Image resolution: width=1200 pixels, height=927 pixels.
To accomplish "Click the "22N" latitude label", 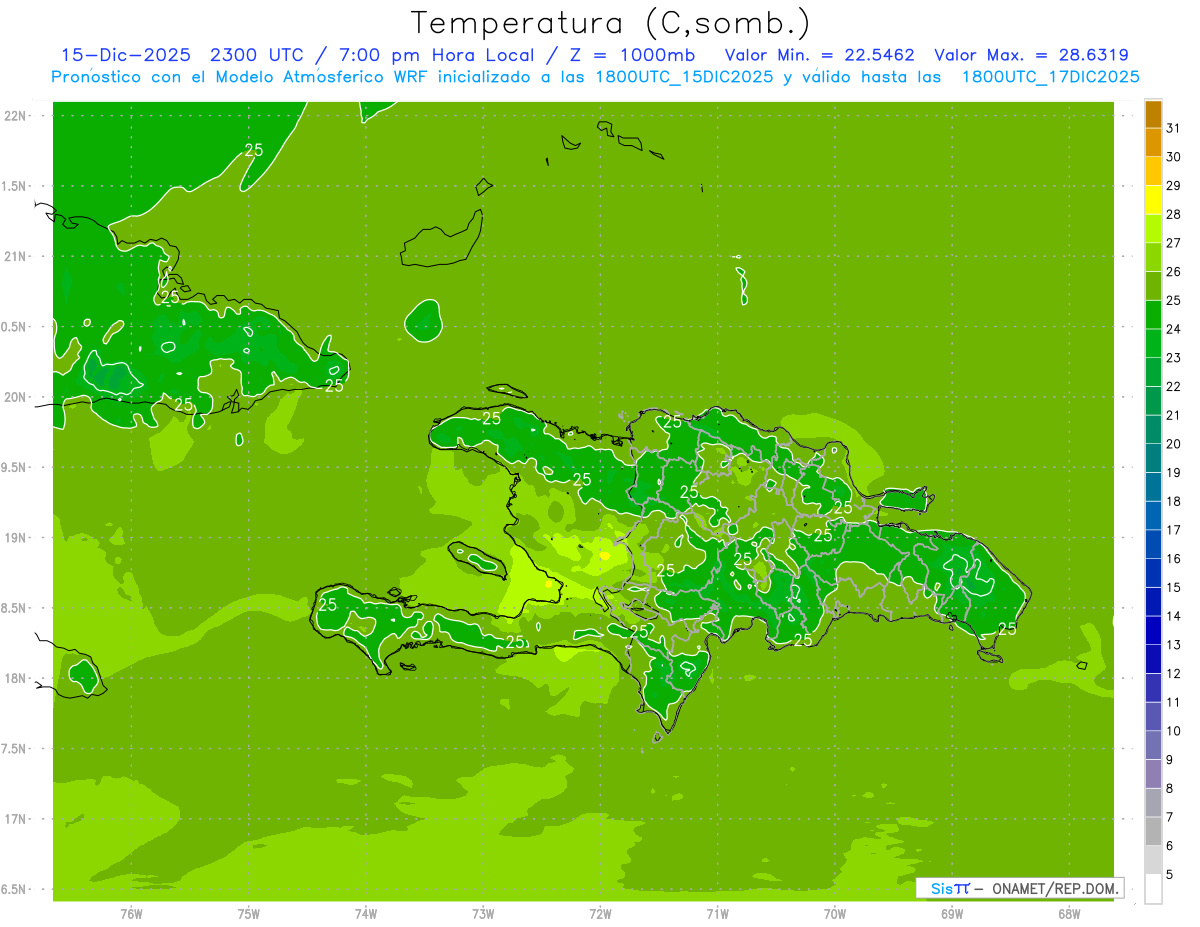I will [15, 115].
